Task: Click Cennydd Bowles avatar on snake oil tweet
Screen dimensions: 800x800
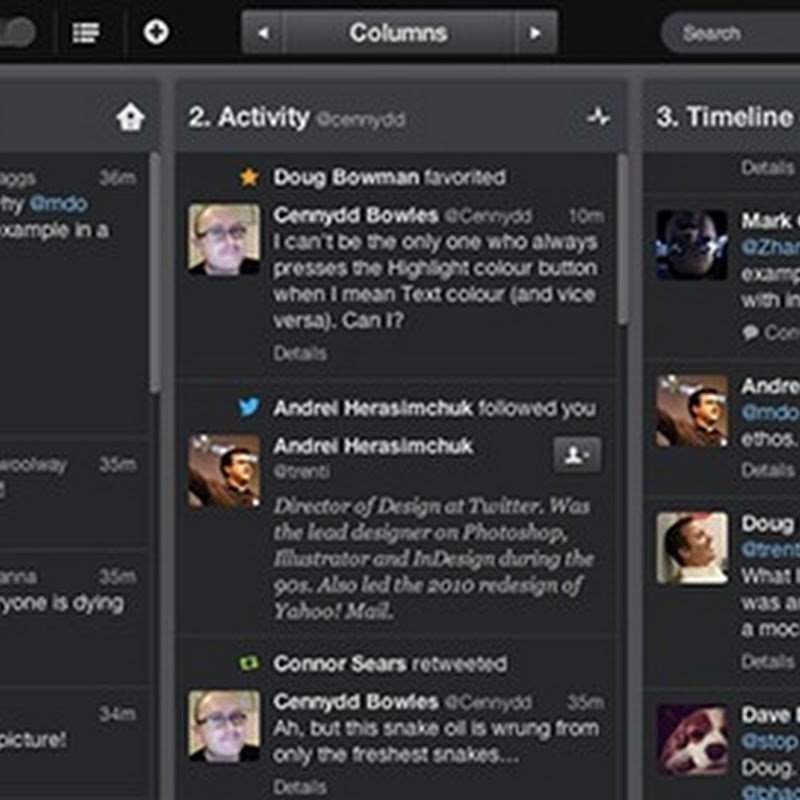Action: (x=224, y=726)
